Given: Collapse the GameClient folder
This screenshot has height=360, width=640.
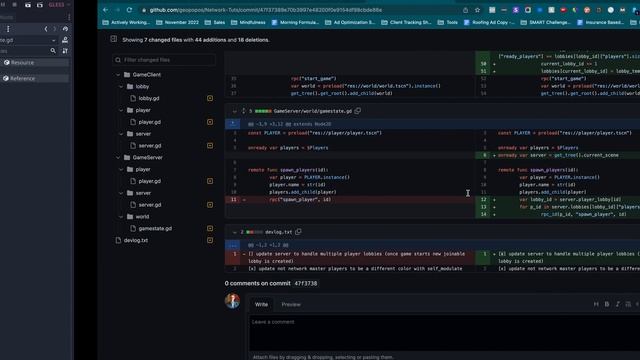Looking at the screenshot, I should click(x=118, y=75).
